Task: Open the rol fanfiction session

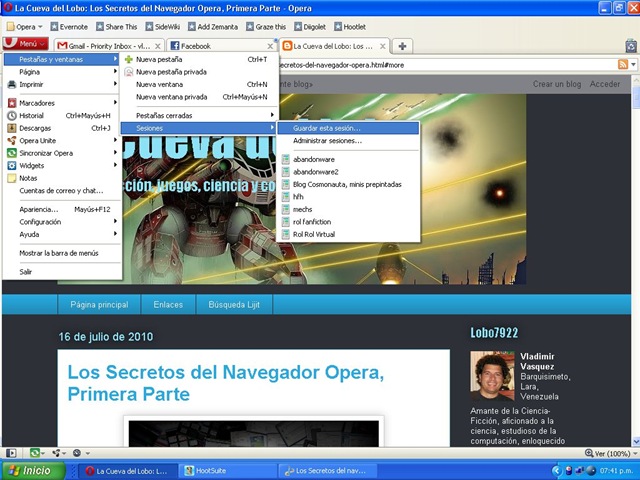Action: (x=348, y=222)
